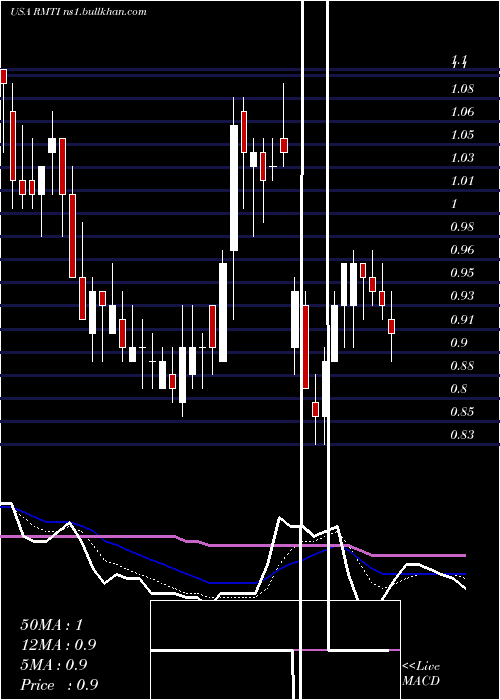Select the 0.96 price axis label

pyautogui.click(x=462, y=250)
